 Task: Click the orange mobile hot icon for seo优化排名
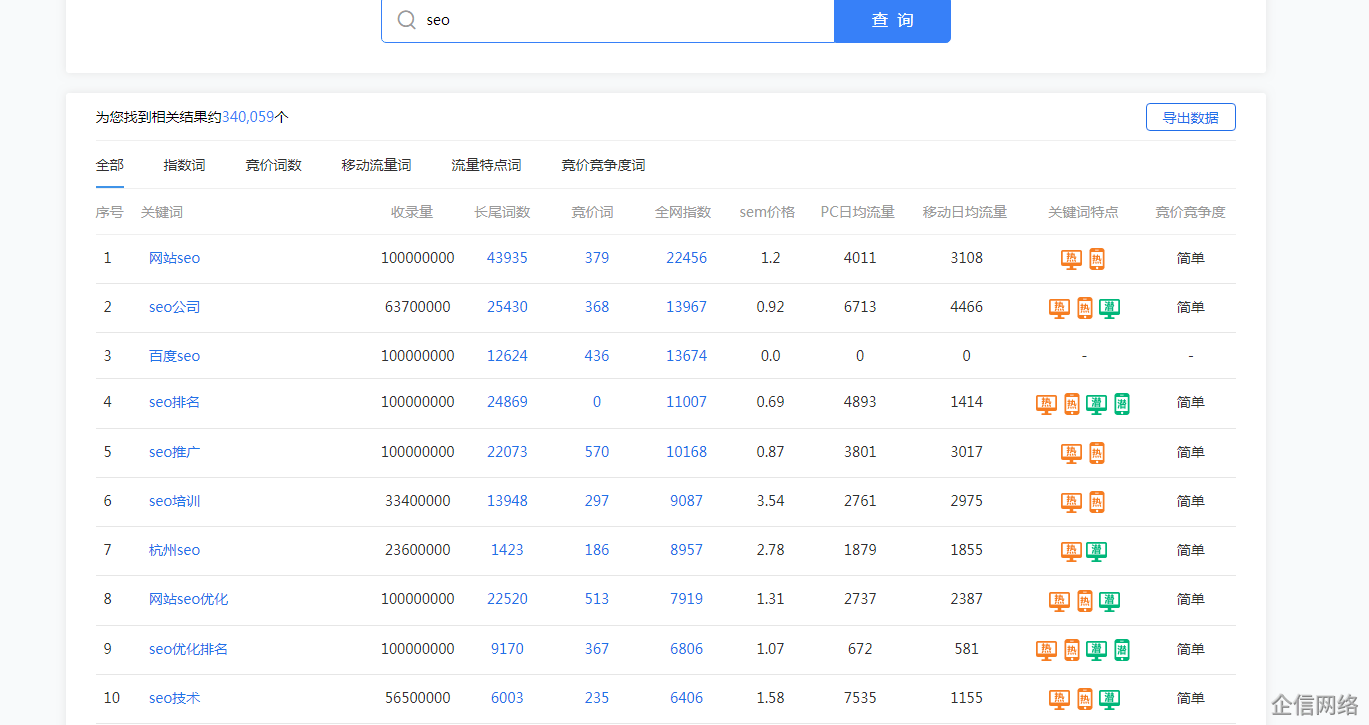[1071, 650]
